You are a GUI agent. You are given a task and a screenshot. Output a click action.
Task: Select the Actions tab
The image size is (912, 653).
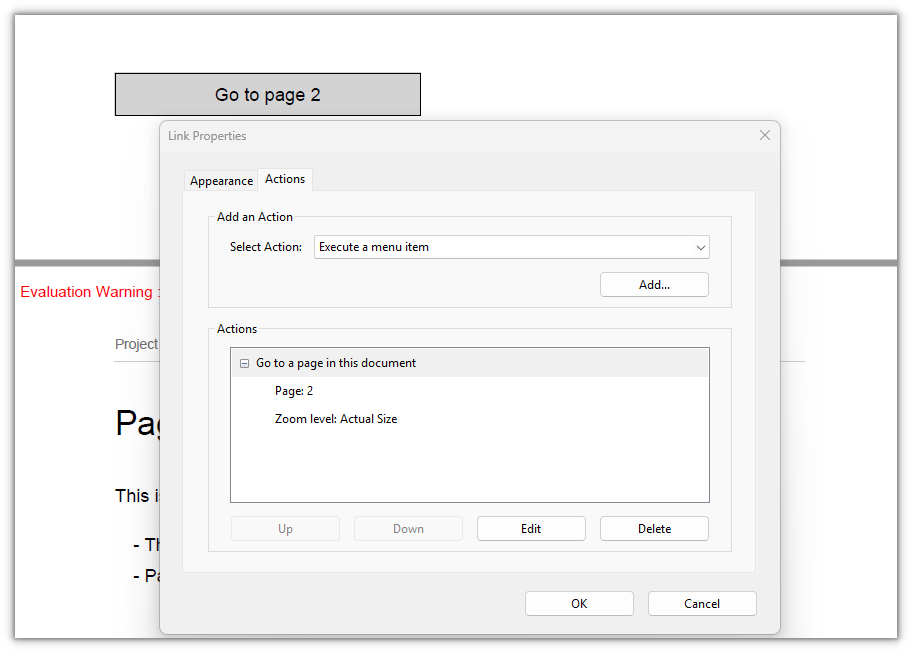click(285, 179)
